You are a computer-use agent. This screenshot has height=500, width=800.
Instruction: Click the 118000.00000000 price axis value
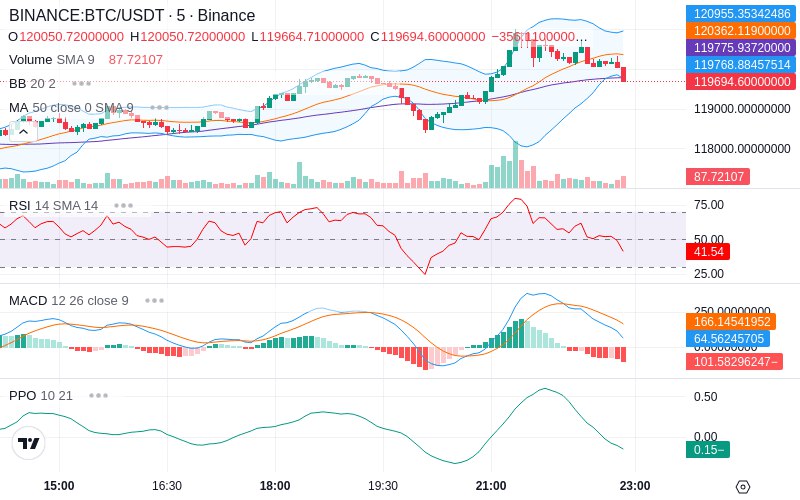[742, 148]
